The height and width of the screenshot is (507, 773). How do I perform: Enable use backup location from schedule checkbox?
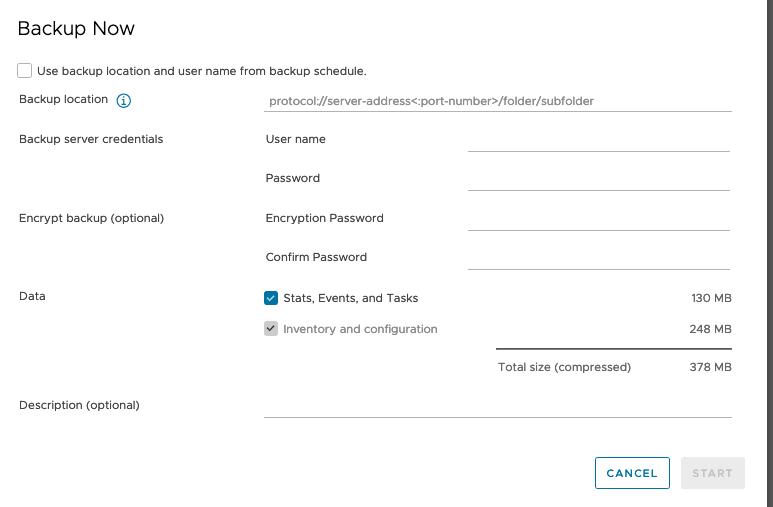pyautogui.click(x=25, y=71)
